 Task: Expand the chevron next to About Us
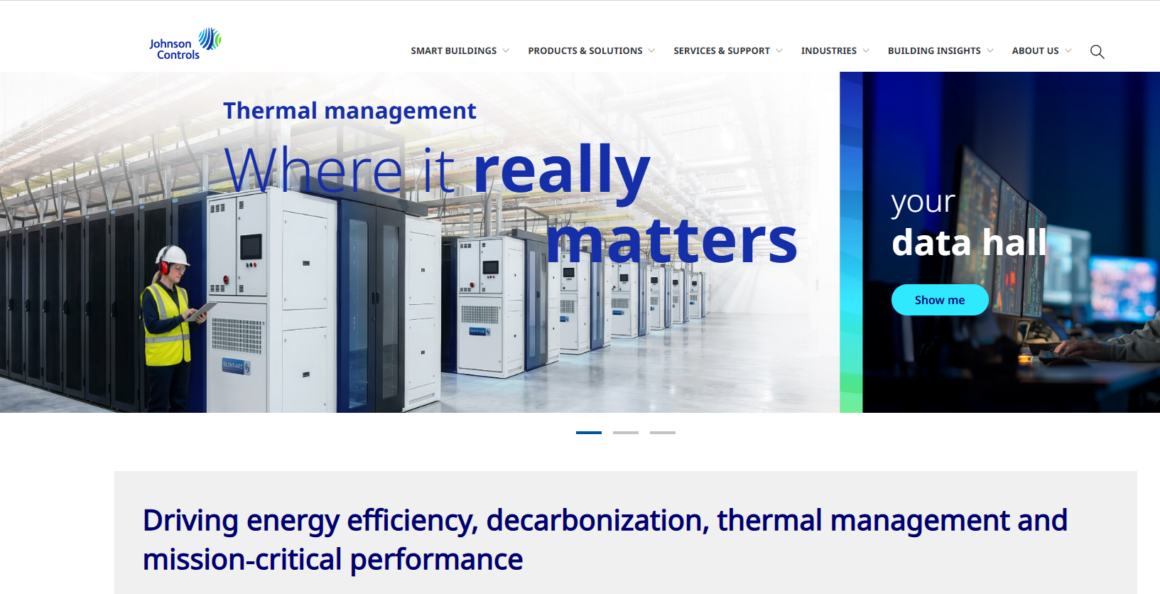tap(1068, 51)
